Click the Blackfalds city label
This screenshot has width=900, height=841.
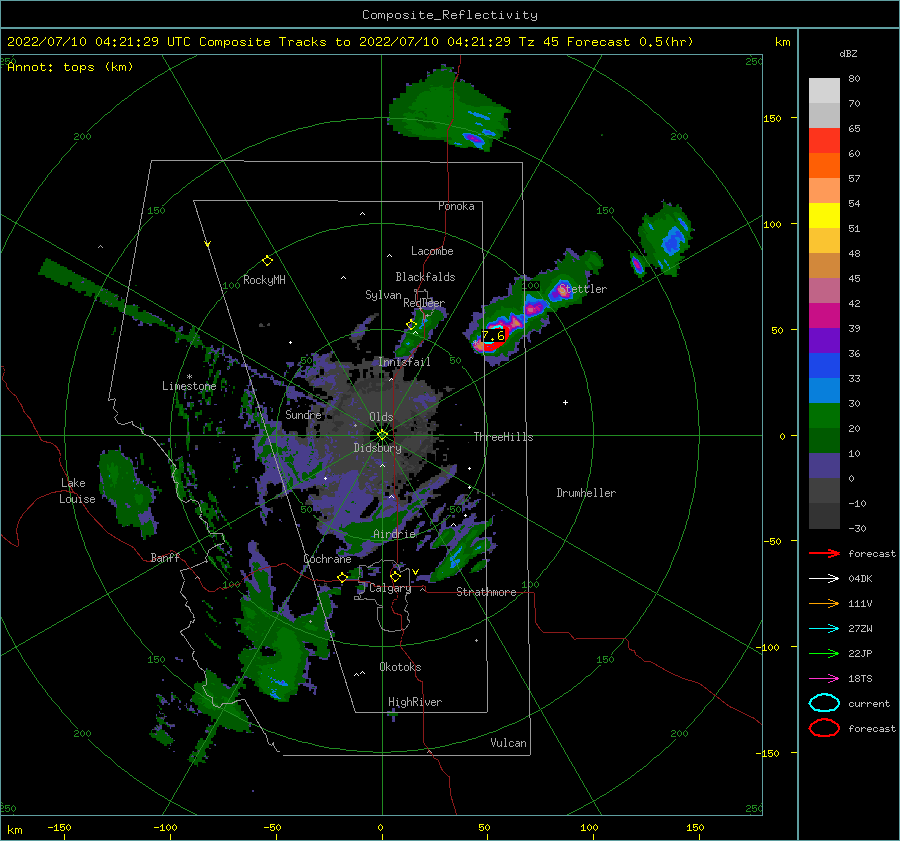pyautogui.click(x=425, y=277)
